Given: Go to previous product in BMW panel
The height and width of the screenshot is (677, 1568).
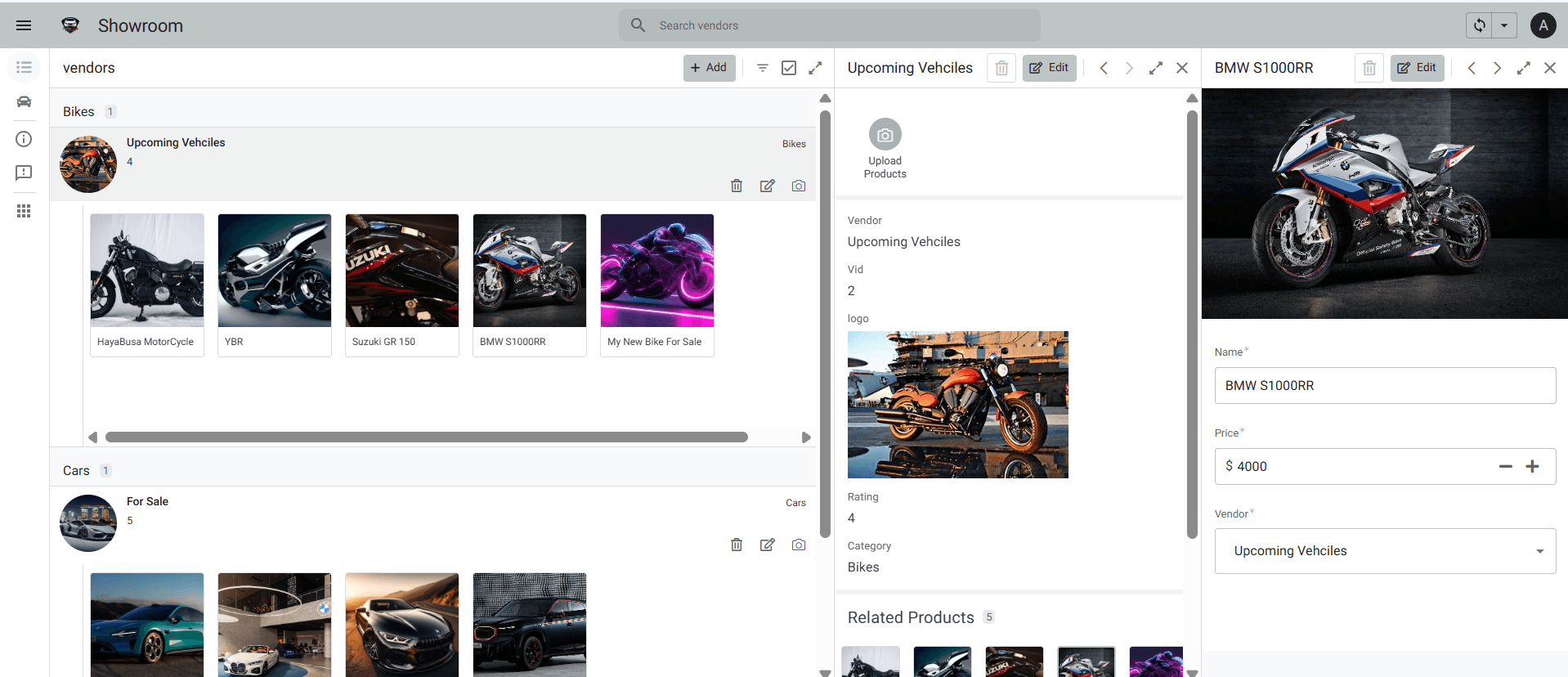Looking at the screenshot, I should tap(1472, 68).
